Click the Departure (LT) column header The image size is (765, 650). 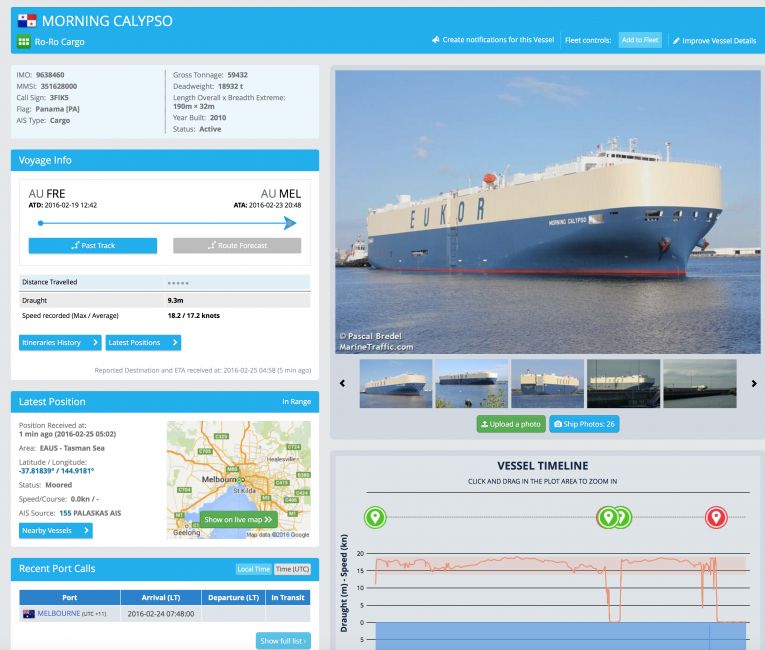click(x=233, y=597)
